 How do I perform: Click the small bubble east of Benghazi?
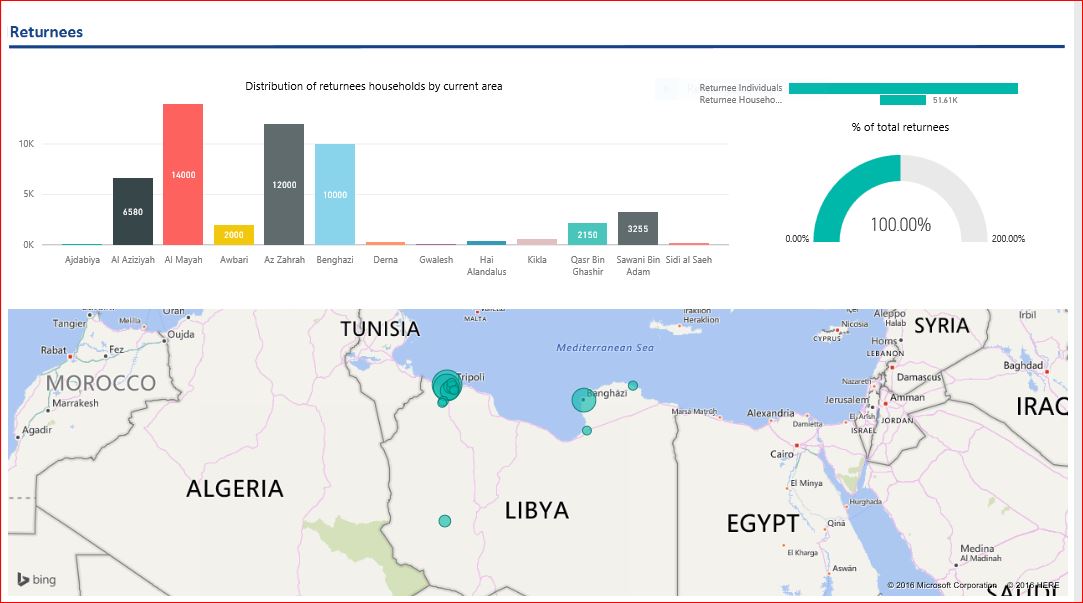pos(633,385)
